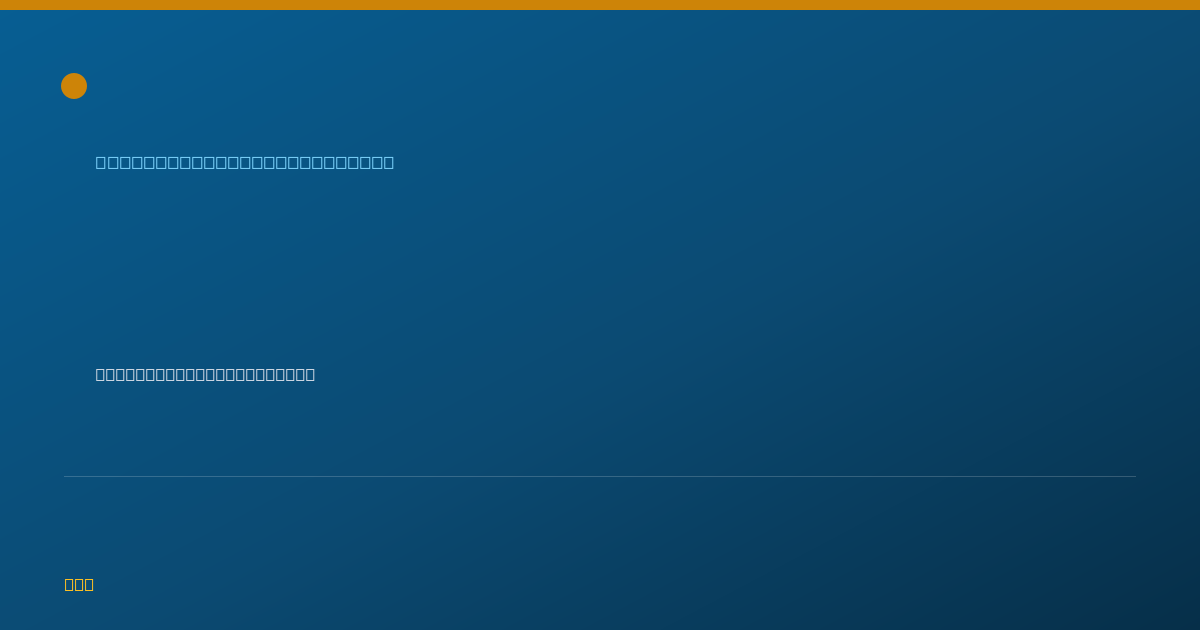Click the last box of the white text line
This screenshot has height=630, width=1200.
[310, 374]
